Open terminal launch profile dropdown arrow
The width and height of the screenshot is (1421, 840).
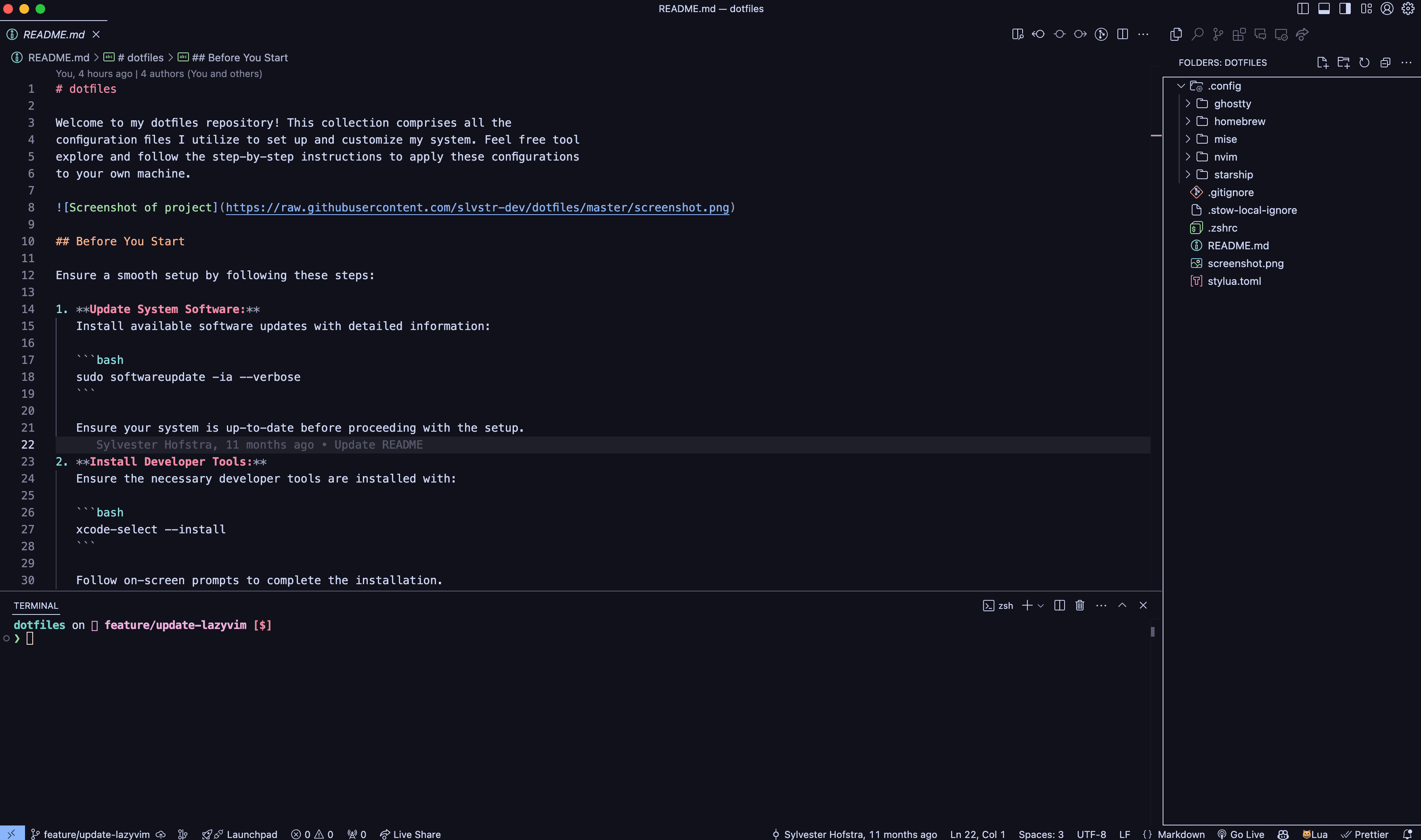point(1041,606)
